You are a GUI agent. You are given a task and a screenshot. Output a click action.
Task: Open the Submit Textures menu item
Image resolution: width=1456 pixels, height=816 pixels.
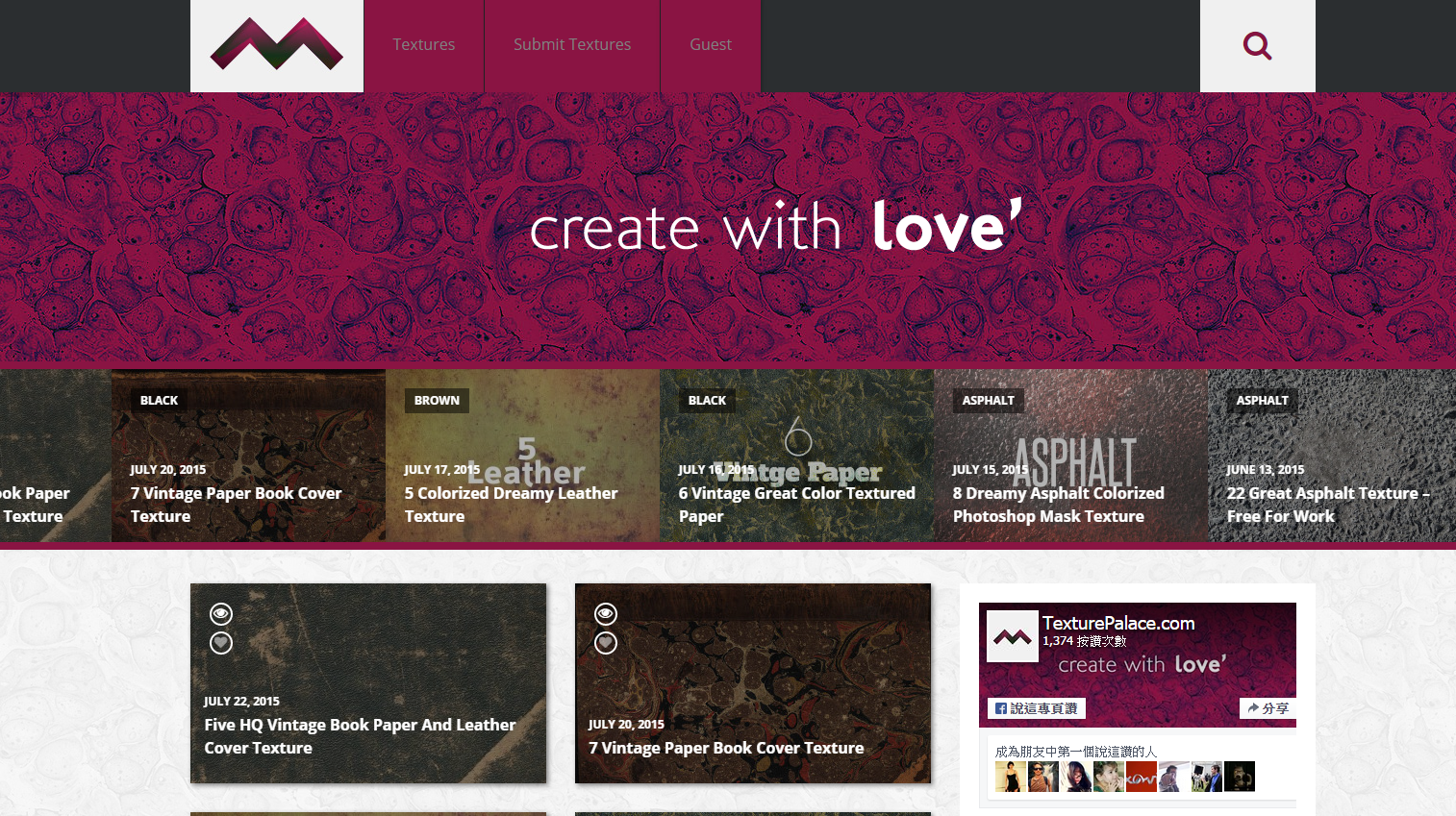point(572,45)
